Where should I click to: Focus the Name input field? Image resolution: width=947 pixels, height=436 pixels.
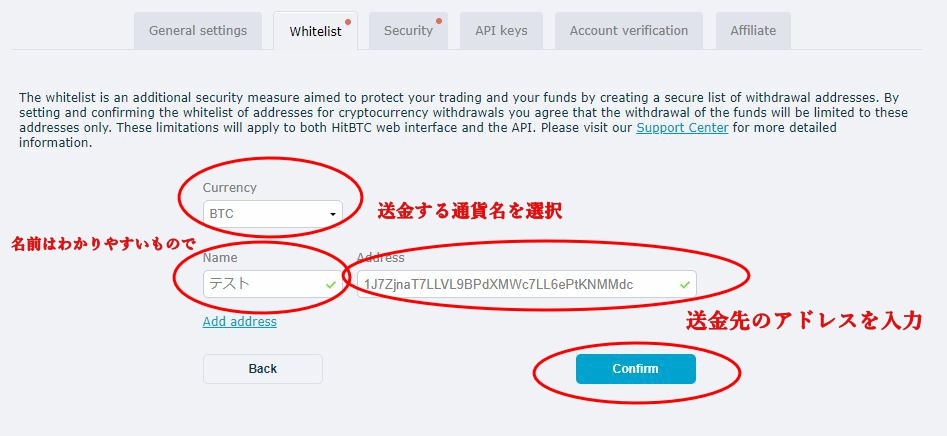273,284
